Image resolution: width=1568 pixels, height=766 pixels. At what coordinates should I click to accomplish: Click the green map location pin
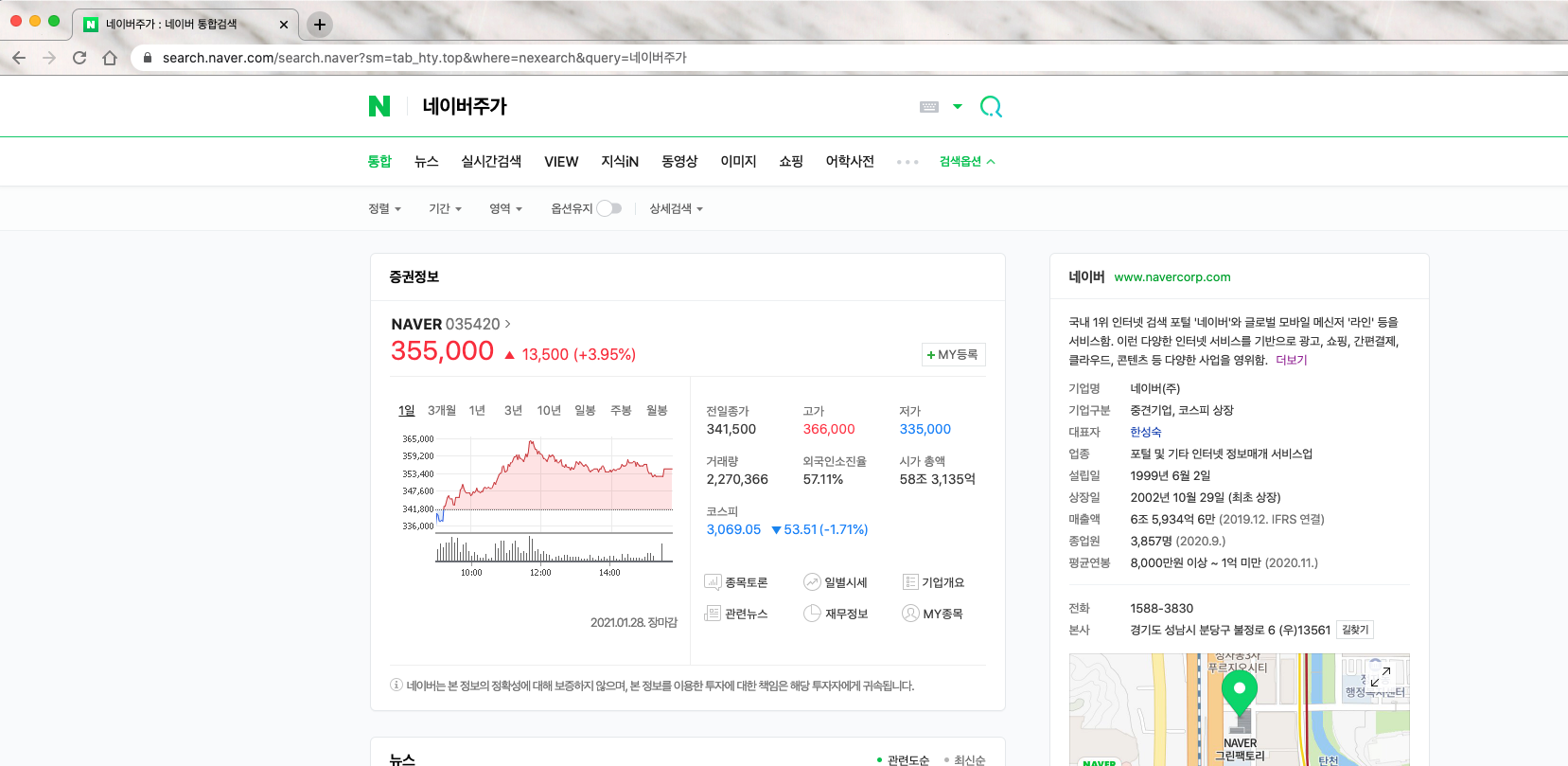[1240, 693]
